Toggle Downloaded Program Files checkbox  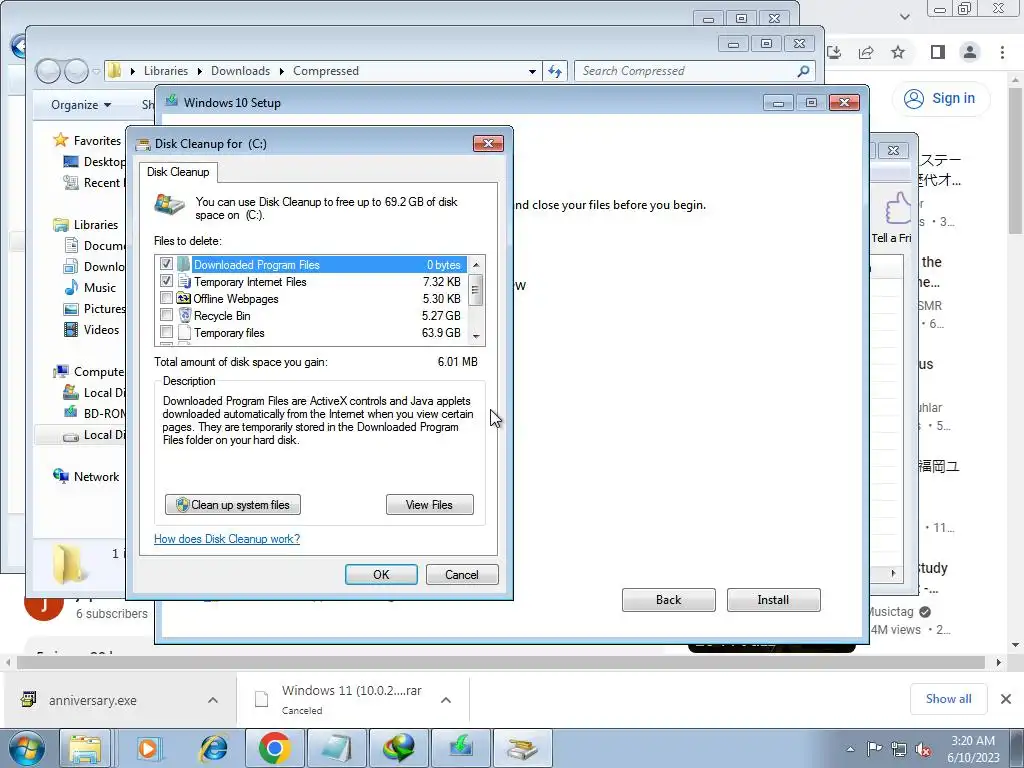(167, 264)
